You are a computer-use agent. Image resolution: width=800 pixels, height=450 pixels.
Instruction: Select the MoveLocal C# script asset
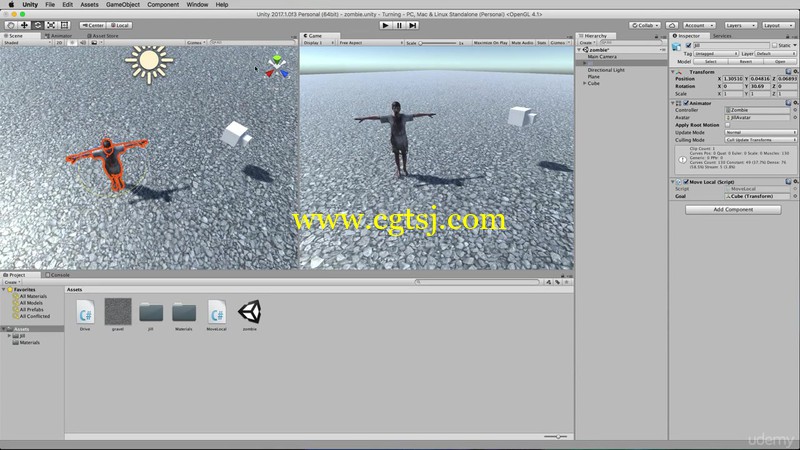tap(216, 312)
